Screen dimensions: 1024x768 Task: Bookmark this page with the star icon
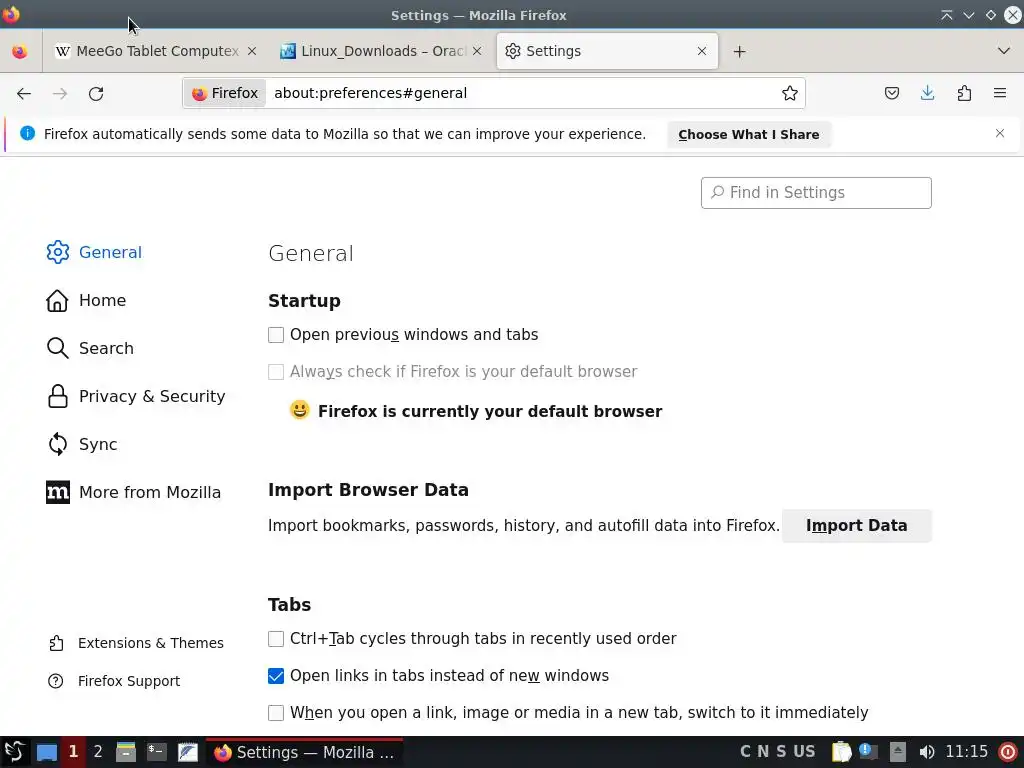tap(790, 93)
